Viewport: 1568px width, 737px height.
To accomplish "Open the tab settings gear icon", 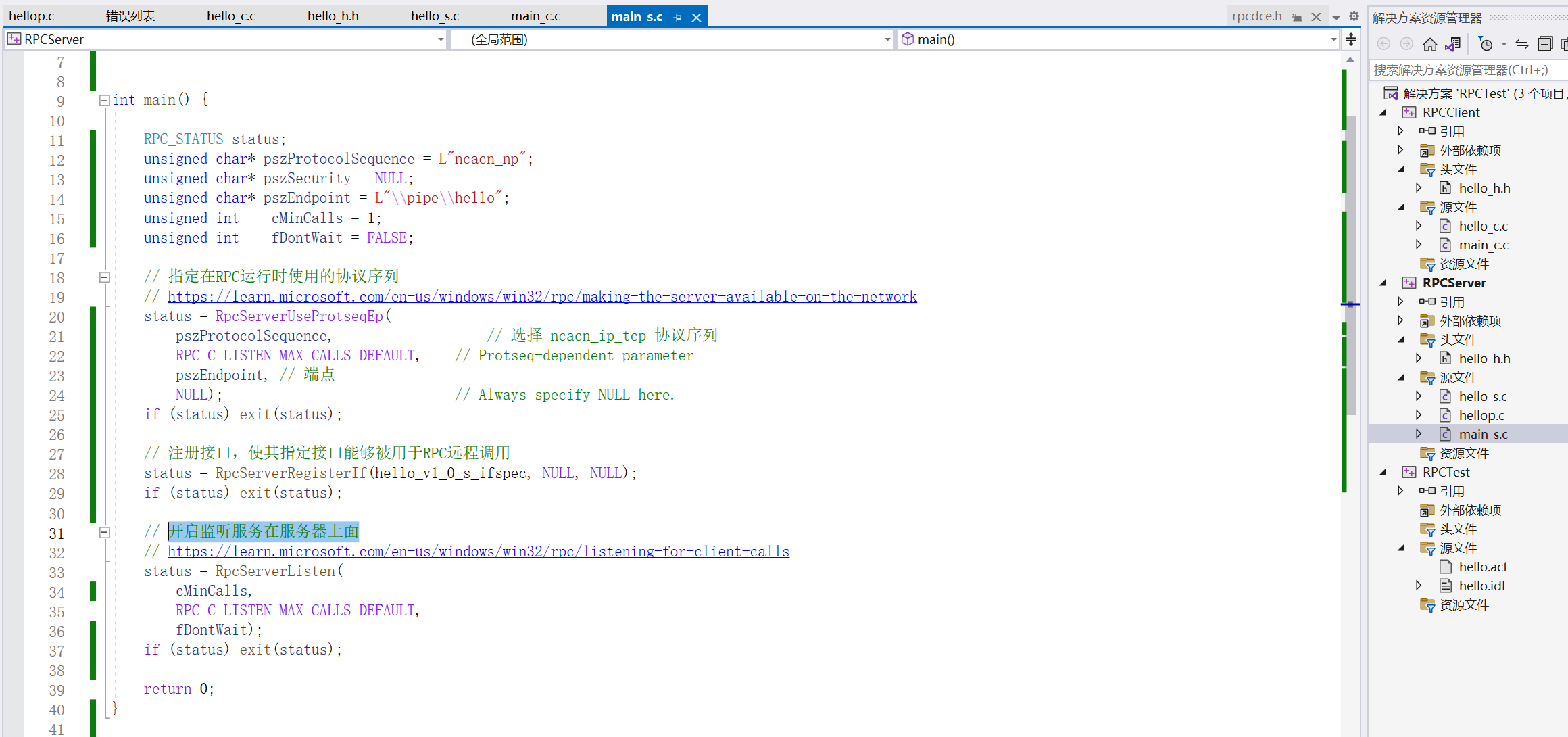I will click(1354, 16).
